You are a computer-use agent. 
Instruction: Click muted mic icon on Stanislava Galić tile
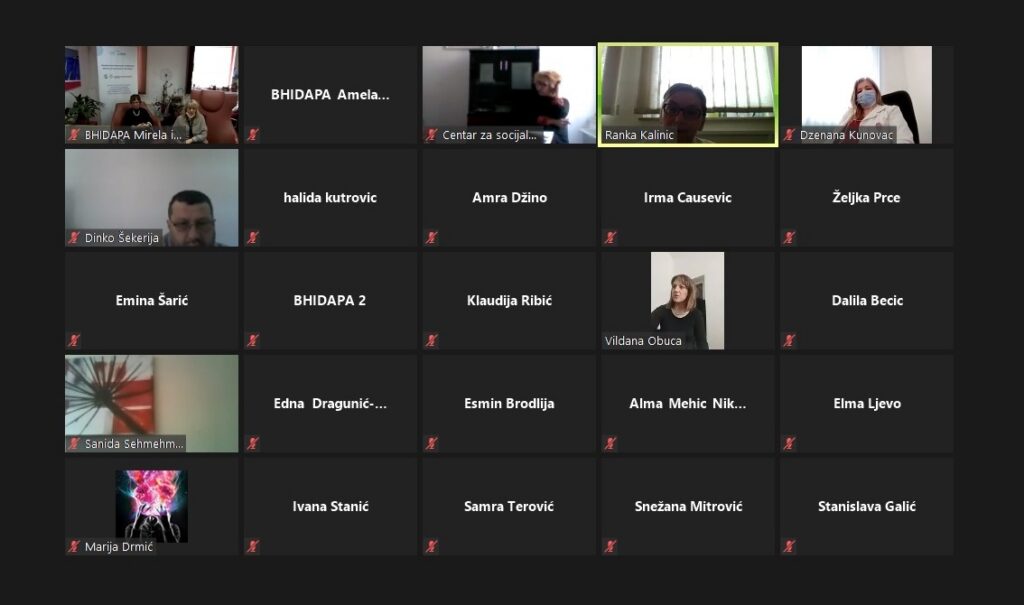[789, 547]
